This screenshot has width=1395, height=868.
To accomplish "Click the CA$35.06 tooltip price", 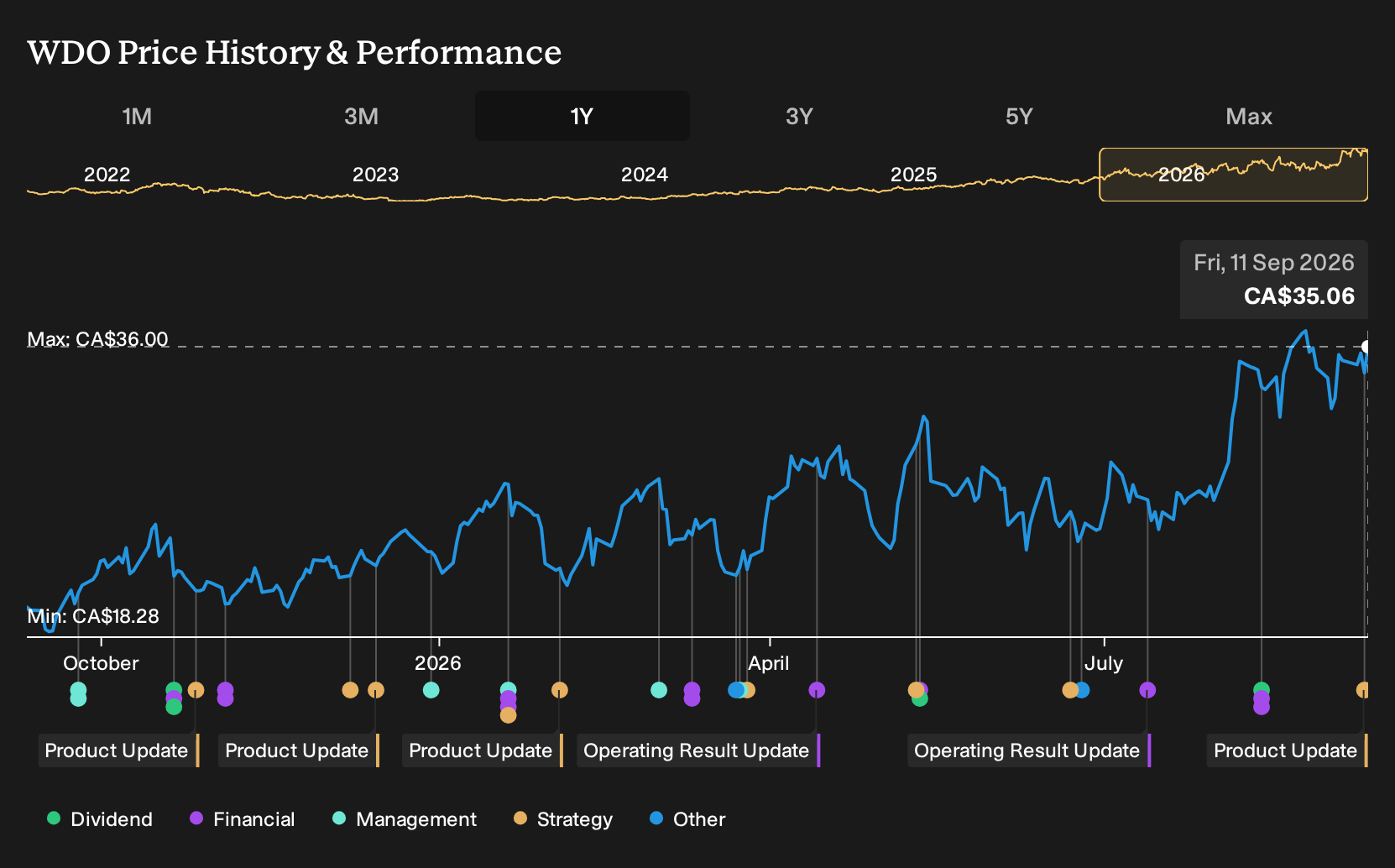I will pos(1298,296).
